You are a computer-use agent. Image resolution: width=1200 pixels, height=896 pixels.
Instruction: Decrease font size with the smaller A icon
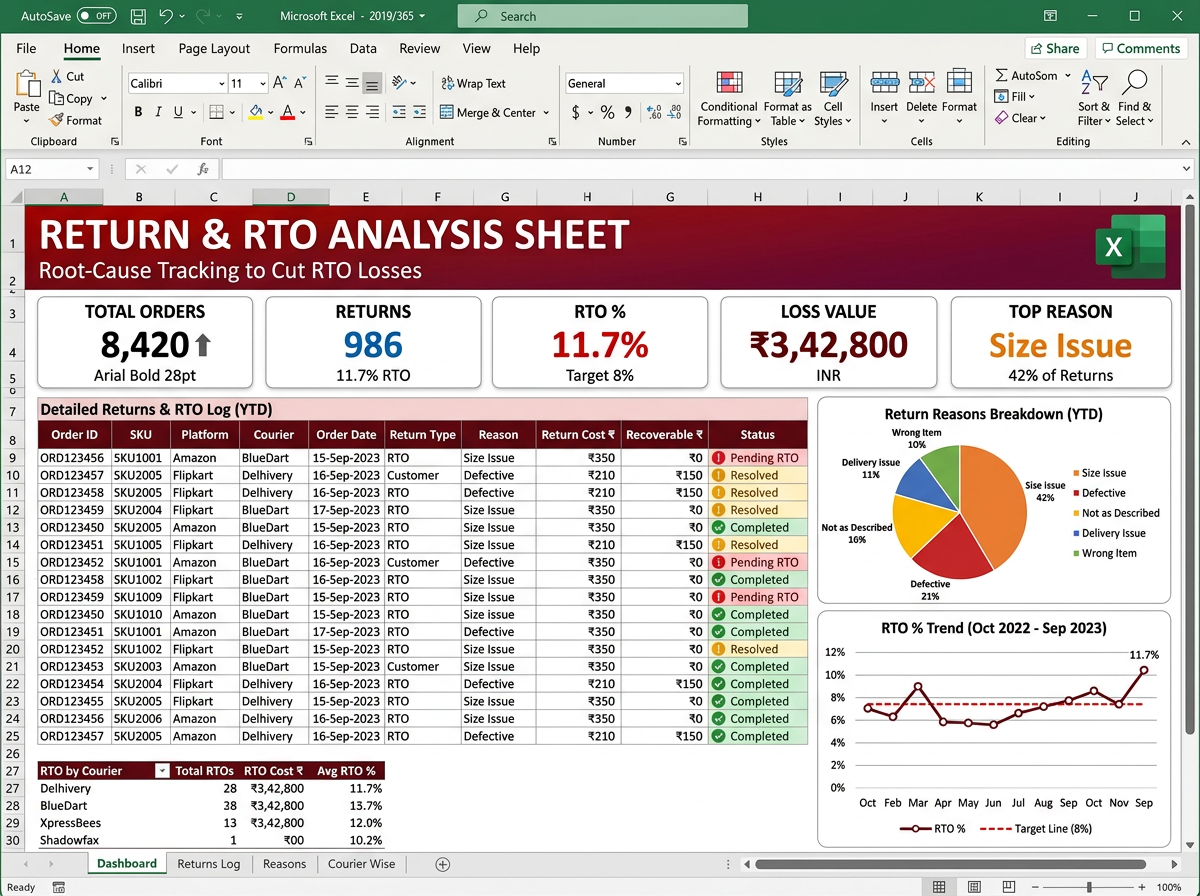[x=301, y=83]
